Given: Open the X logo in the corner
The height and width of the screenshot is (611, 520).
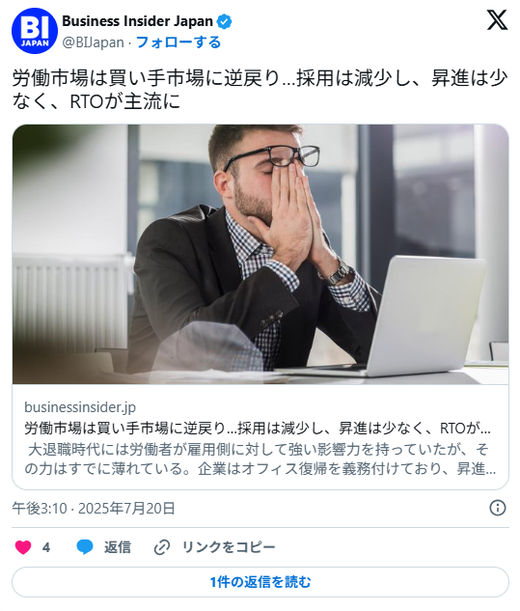Looking at the screenshot, I should point(497,20).
